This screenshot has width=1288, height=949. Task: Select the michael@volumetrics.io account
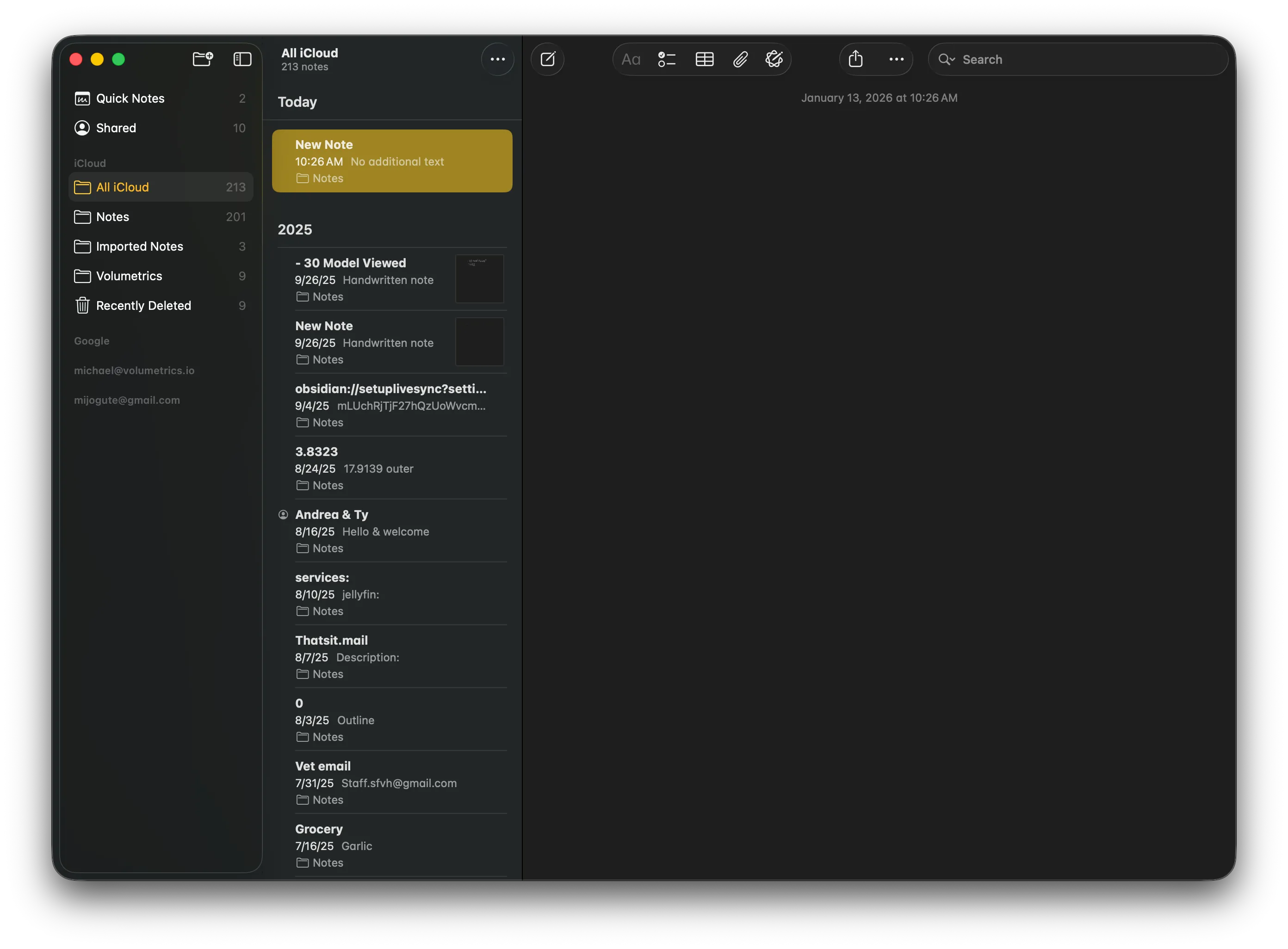tap(134, 370)
